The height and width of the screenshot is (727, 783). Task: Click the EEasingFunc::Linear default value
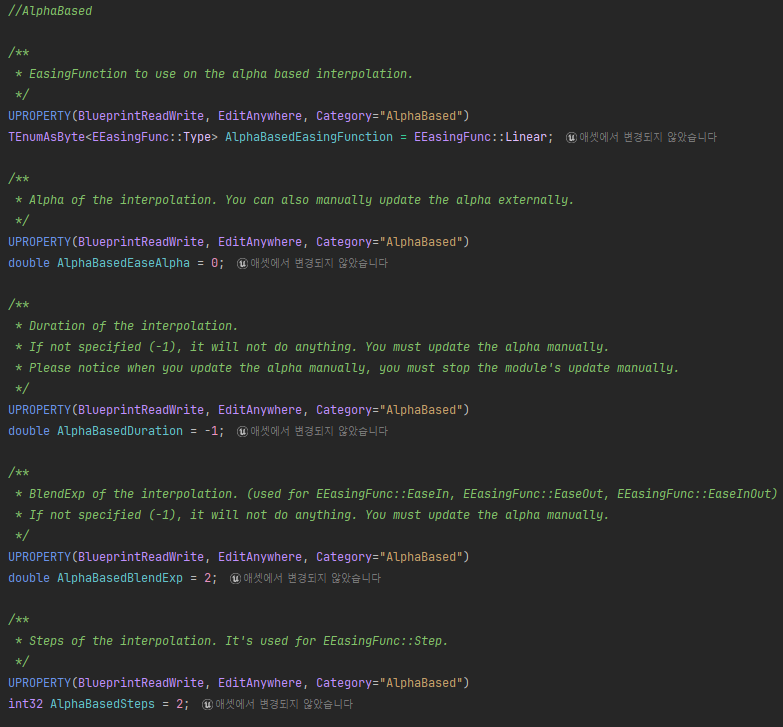pos(479,137)
